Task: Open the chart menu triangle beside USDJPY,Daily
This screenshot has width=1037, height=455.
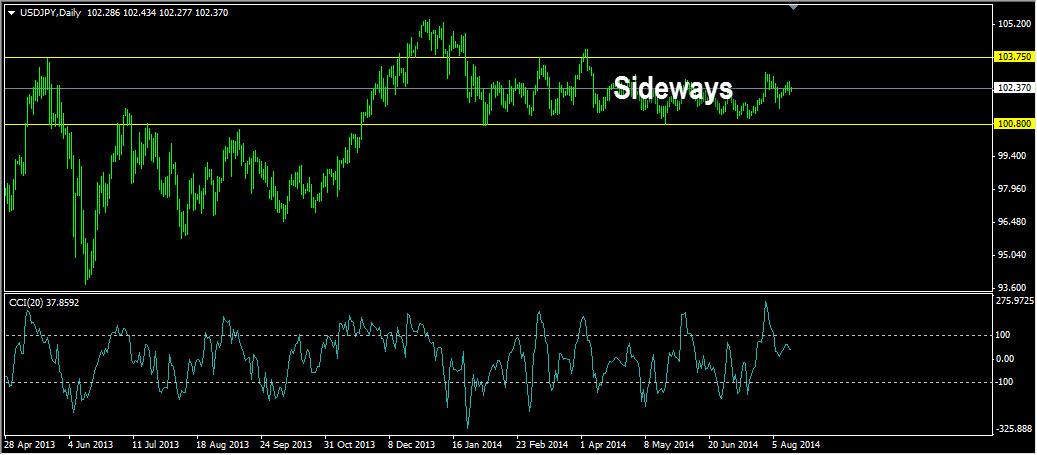Action: click(x=13, y=13)
